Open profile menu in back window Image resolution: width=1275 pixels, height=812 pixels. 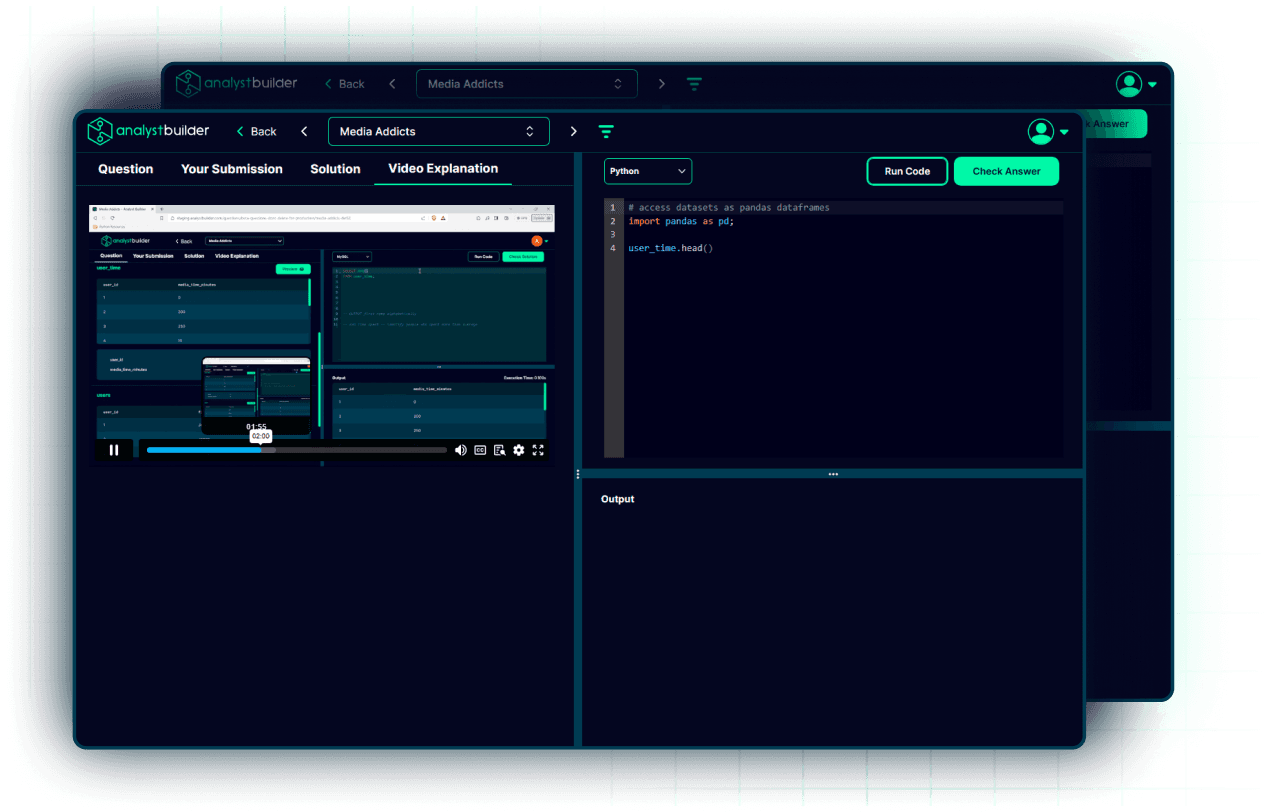(x=1137, y=84)
